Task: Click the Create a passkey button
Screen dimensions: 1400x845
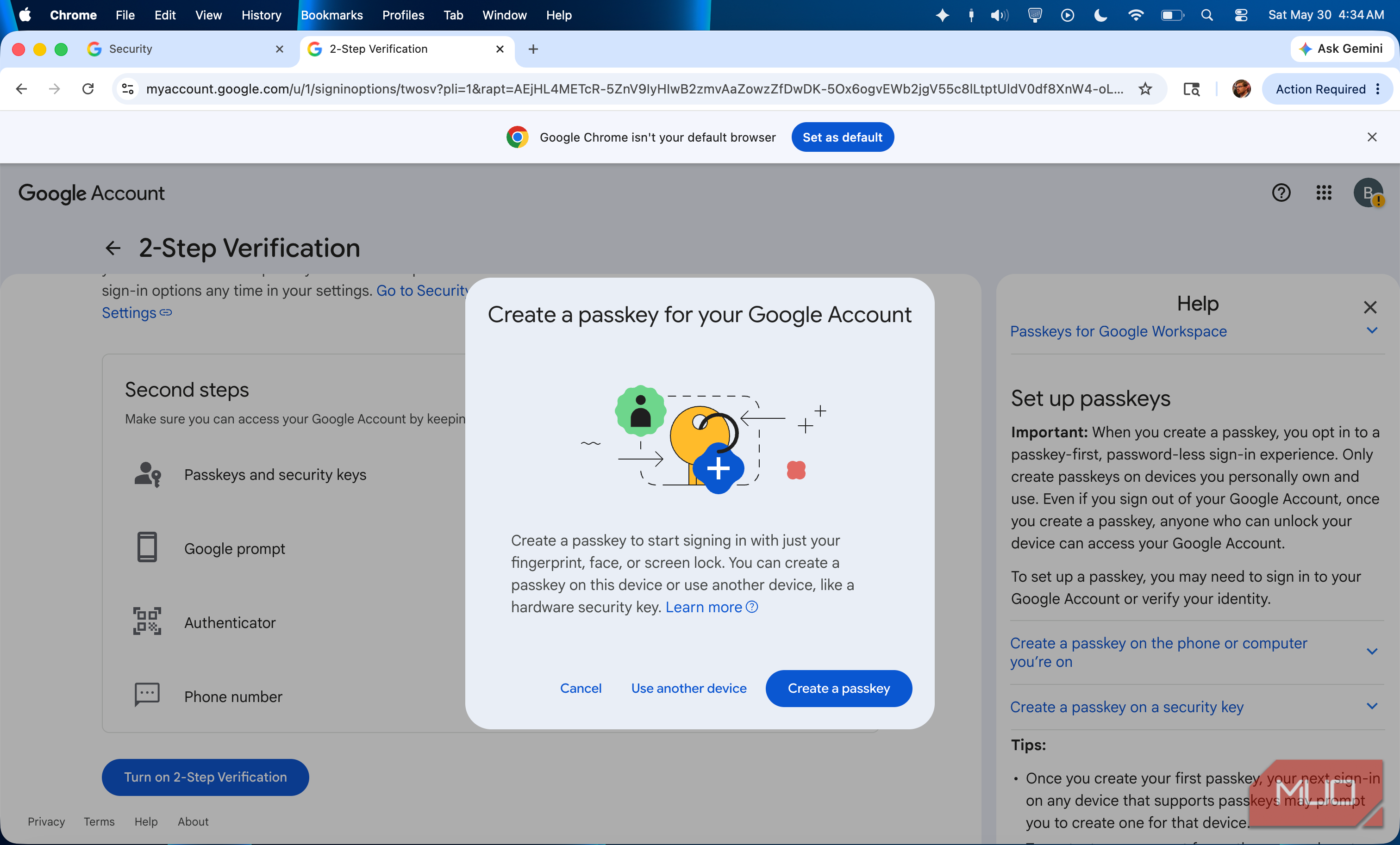Action: [x=838, y=688]
